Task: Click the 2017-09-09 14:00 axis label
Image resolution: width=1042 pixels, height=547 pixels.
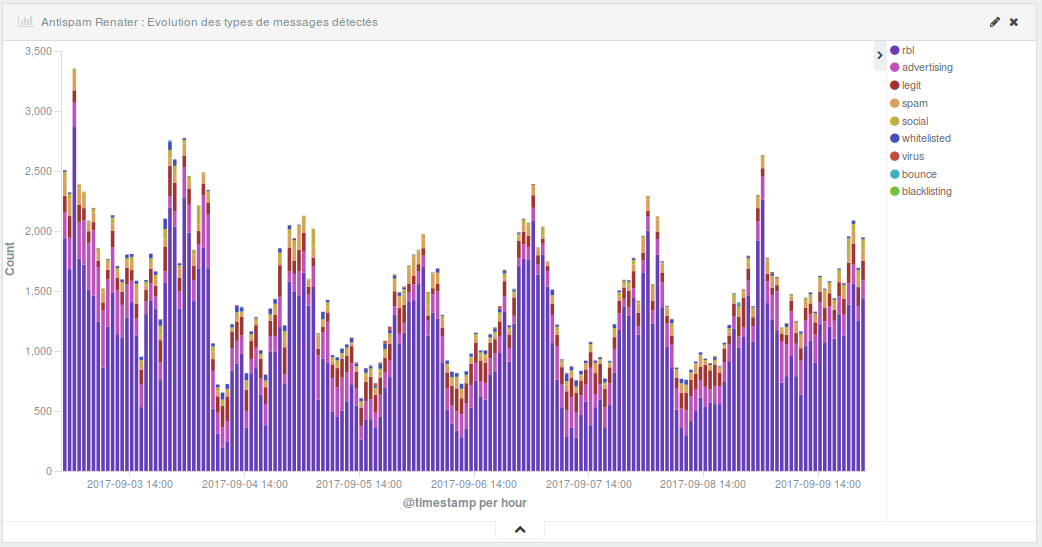Action: pyautogui.click(x=818, y=484)
